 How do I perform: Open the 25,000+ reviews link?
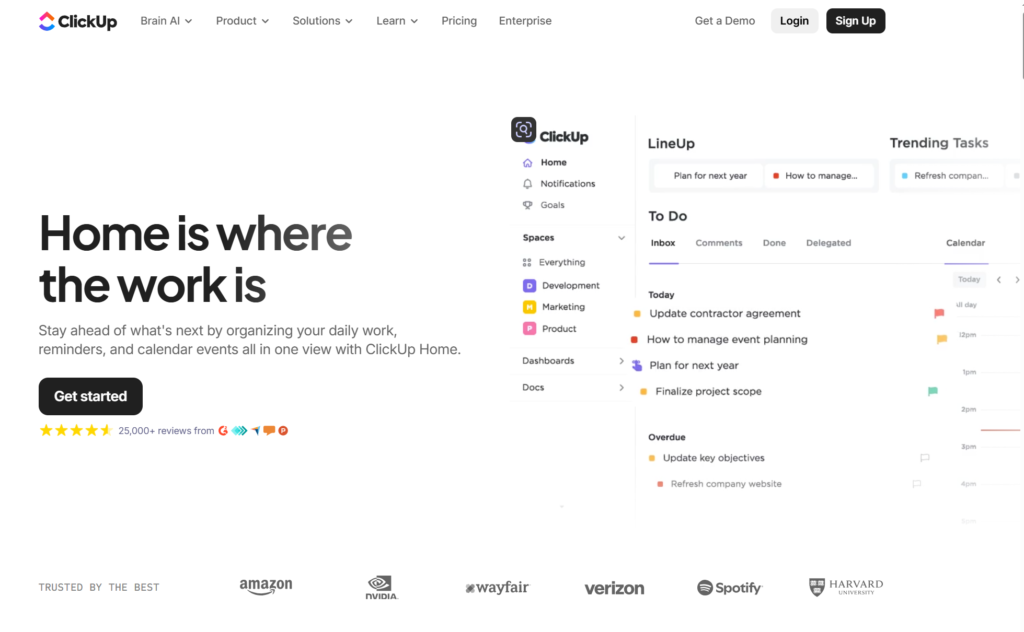(x=166, y=431)
